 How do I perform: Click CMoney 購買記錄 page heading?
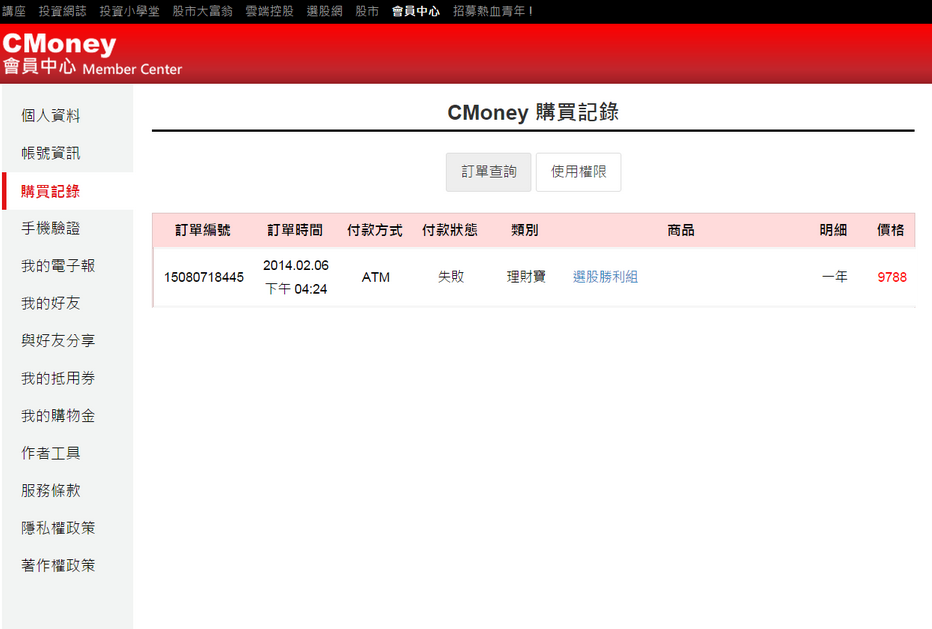click(x=533, y=112)
